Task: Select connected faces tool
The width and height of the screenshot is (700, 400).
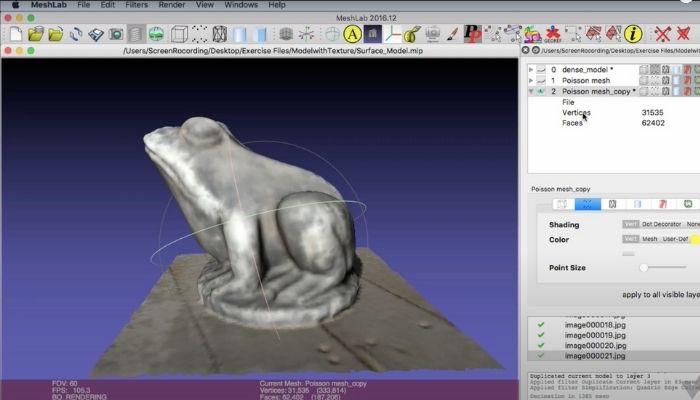Action: click(613, 34)
